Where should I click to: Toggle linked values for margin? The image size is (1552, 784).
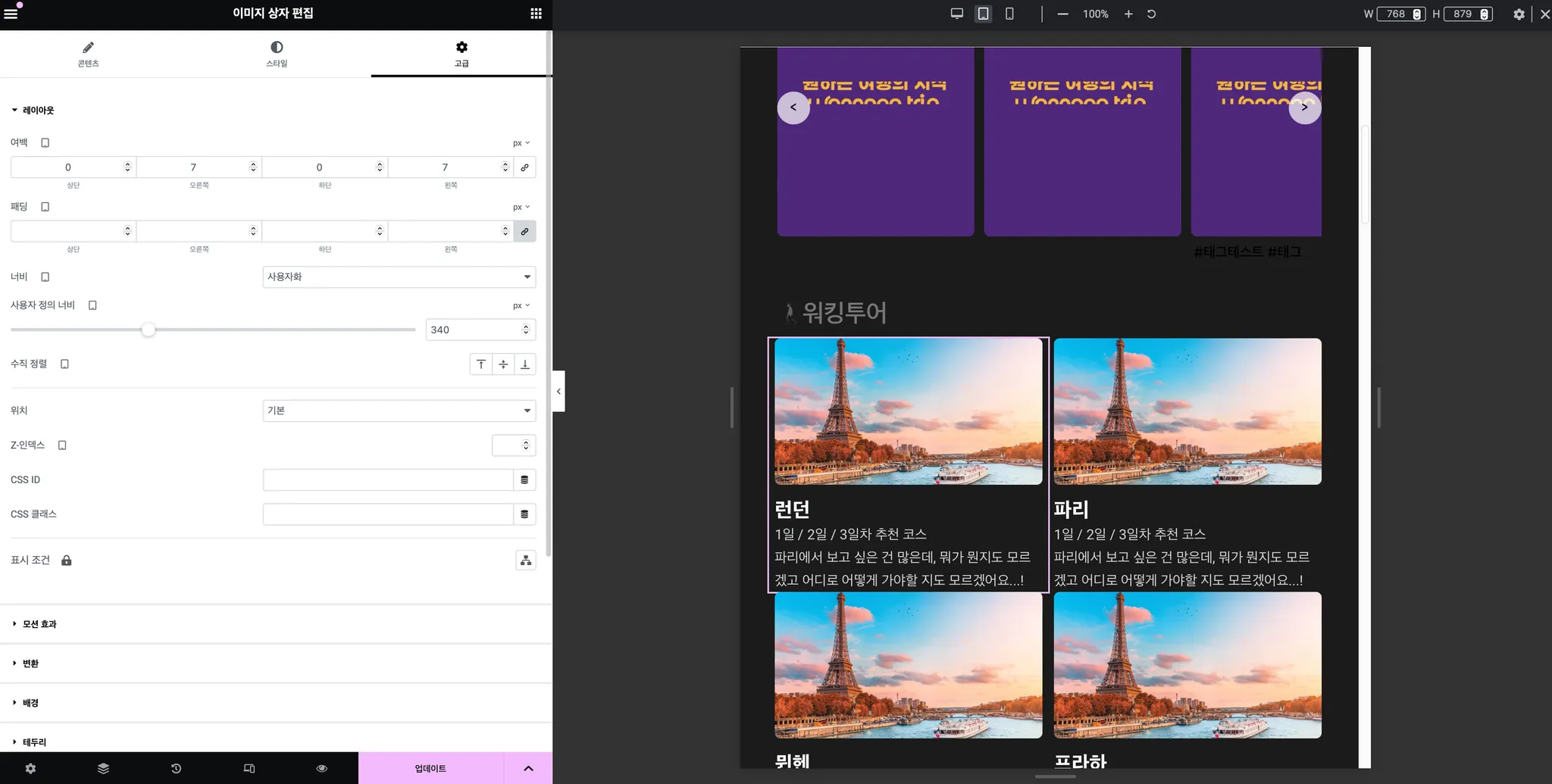(524, 167)
